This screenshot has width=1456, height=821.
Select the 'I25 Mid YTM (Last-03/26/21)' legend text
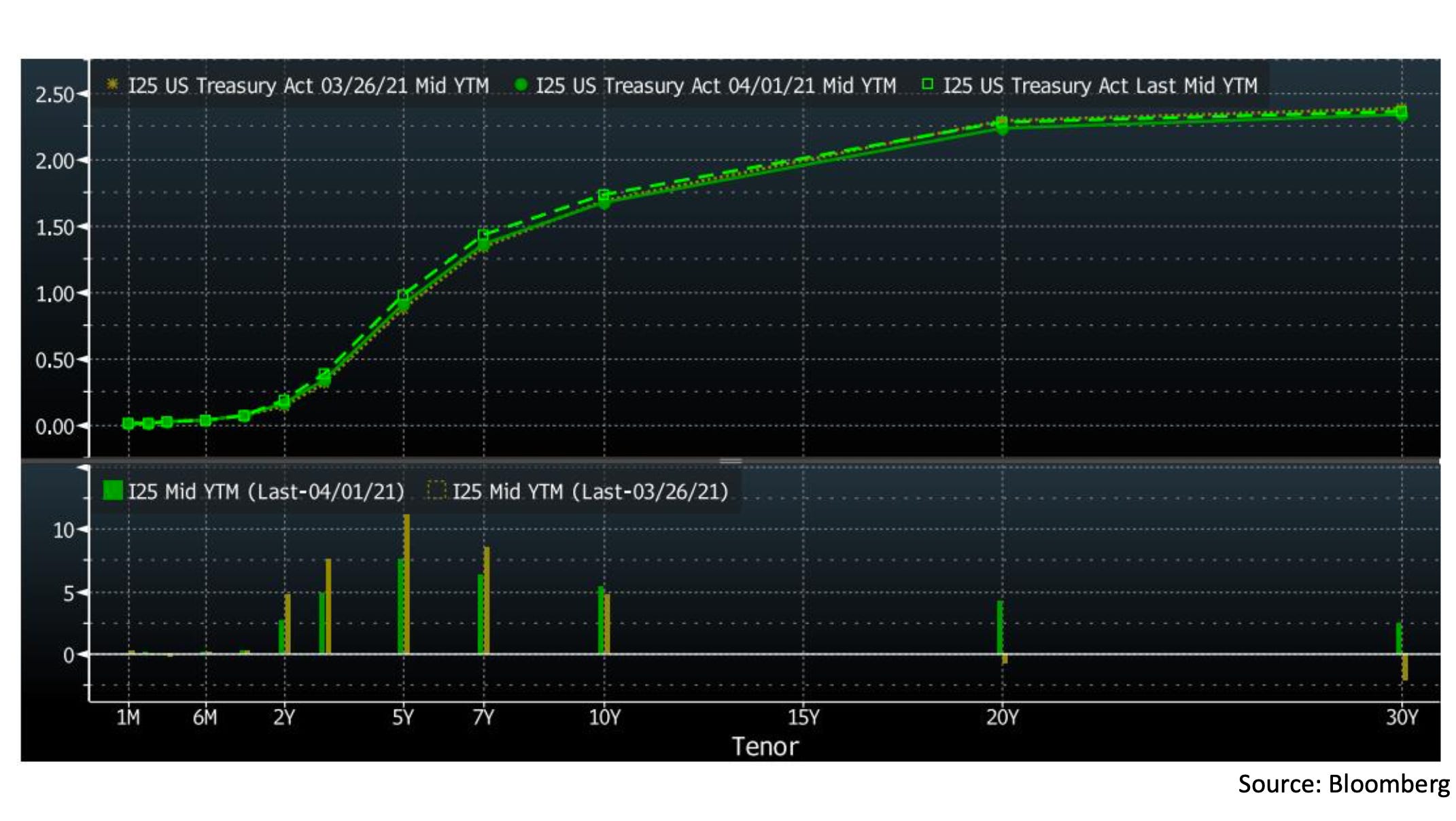590,491
